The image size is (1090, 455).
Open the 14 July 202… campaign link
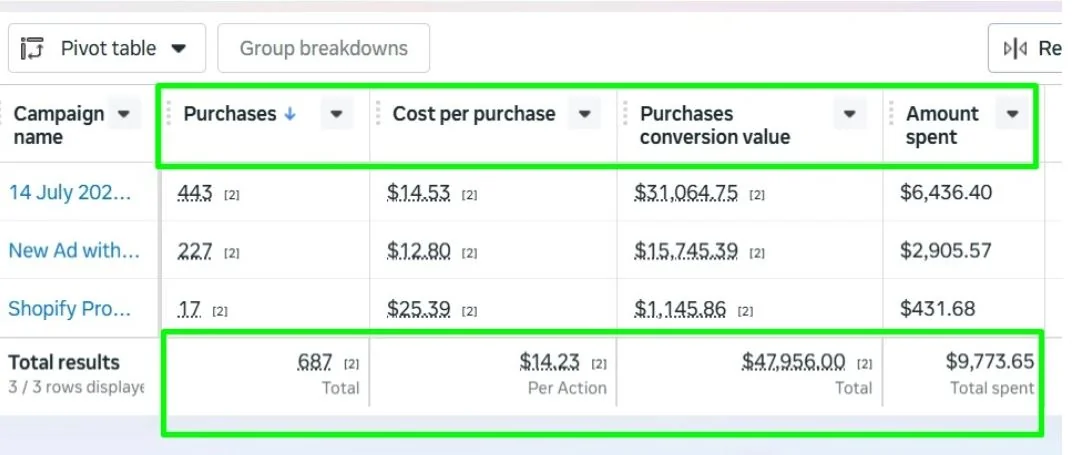pos(70,192)
